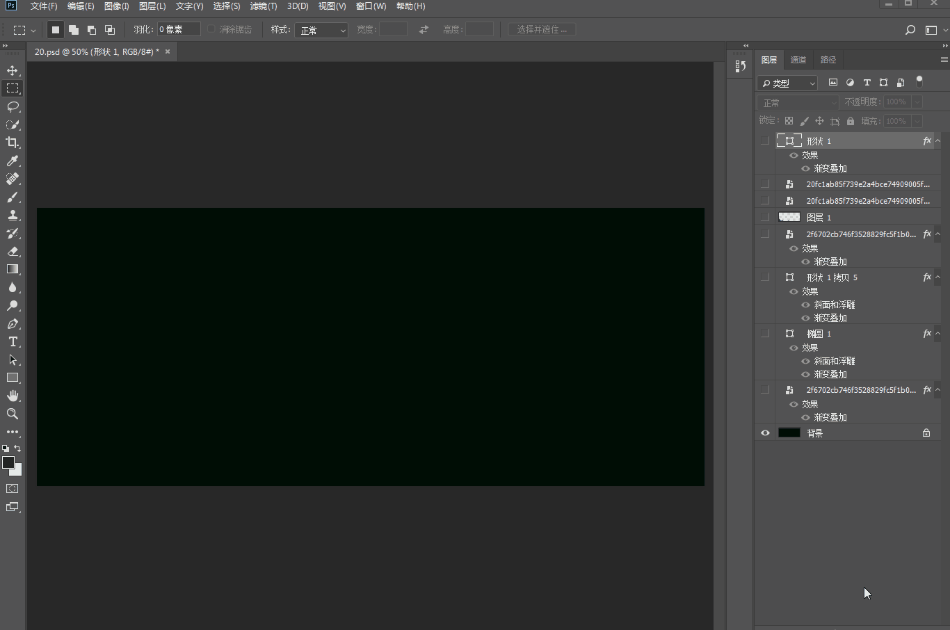Open the collapsed History panel icon
This screenshot has height=630, width=950.
pyautogui.click(x=740, y=67)
